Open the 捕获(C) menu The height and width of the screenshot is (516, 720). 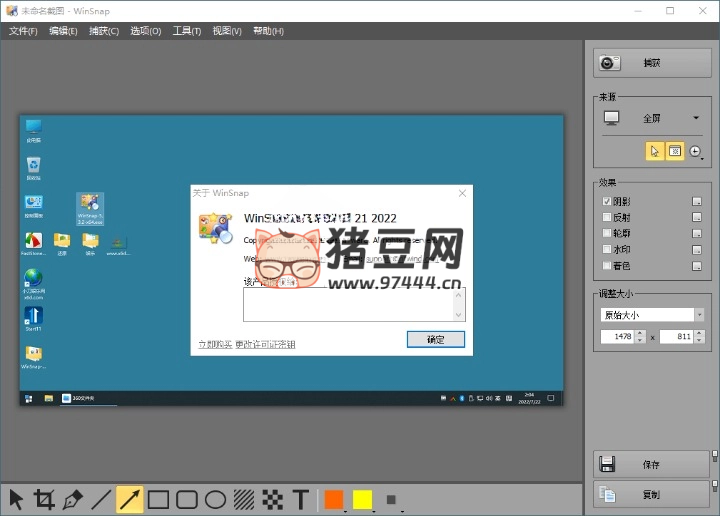pyautogui.click(x=104, y=31)
